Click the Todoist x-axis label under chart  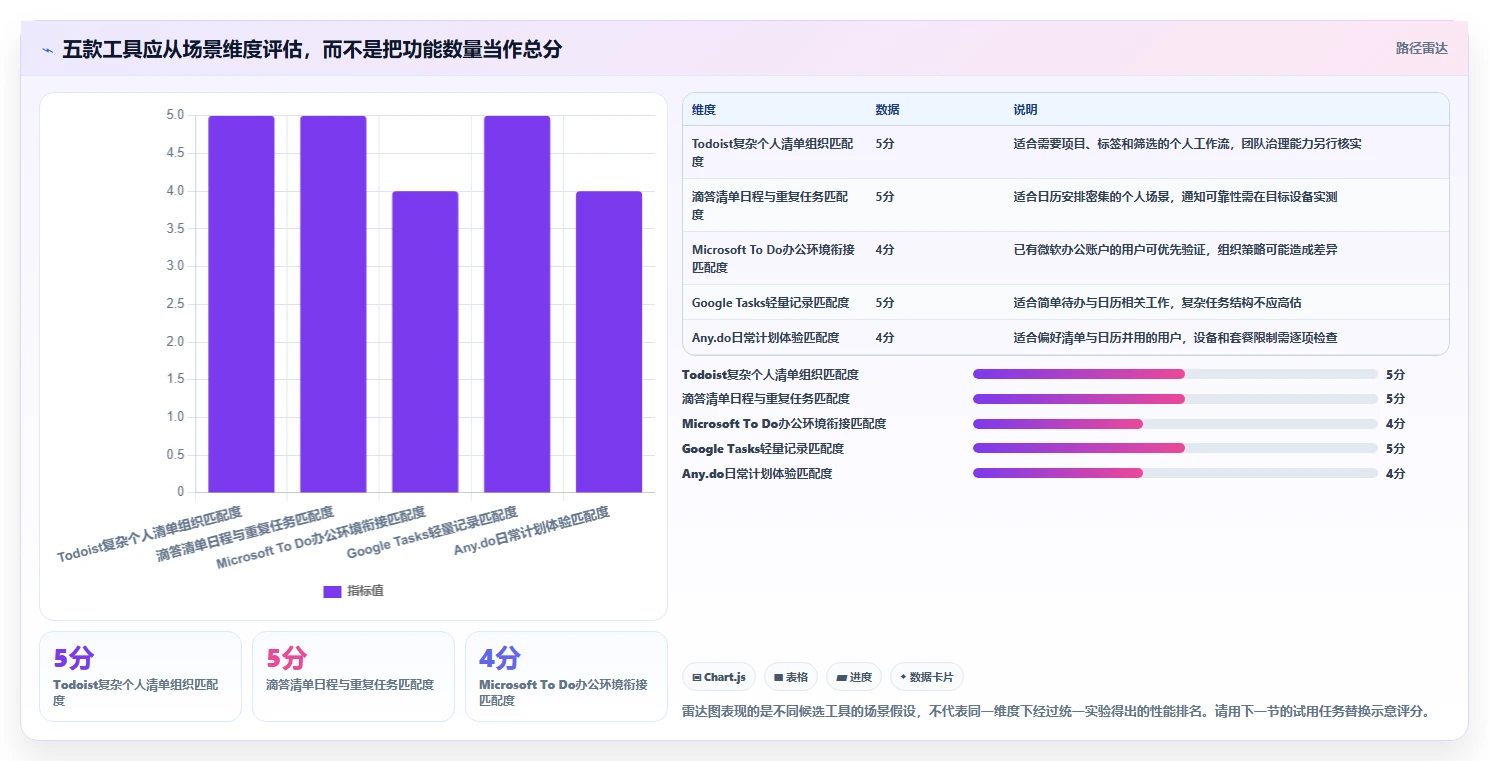(150, 535)
